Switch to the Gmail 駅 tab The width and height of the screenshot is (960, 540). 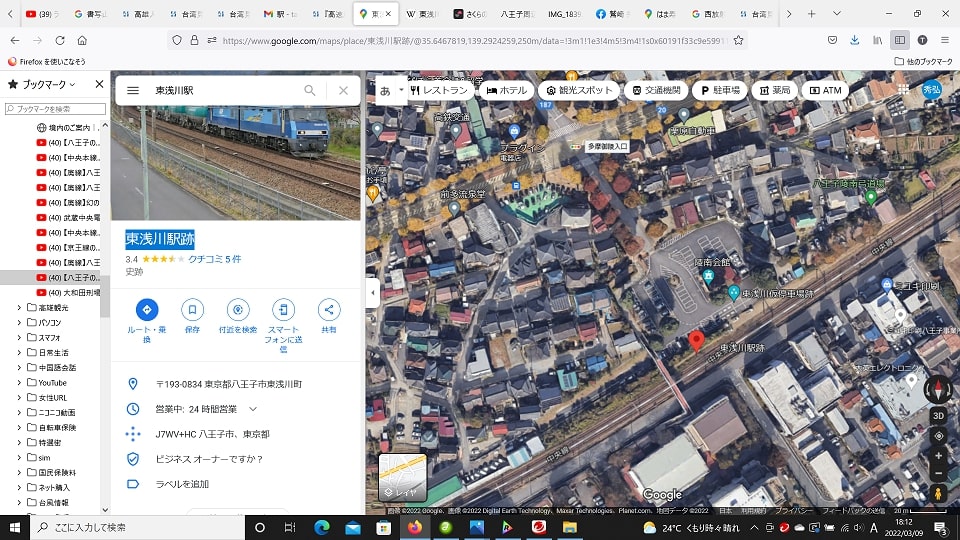[281, 13]
